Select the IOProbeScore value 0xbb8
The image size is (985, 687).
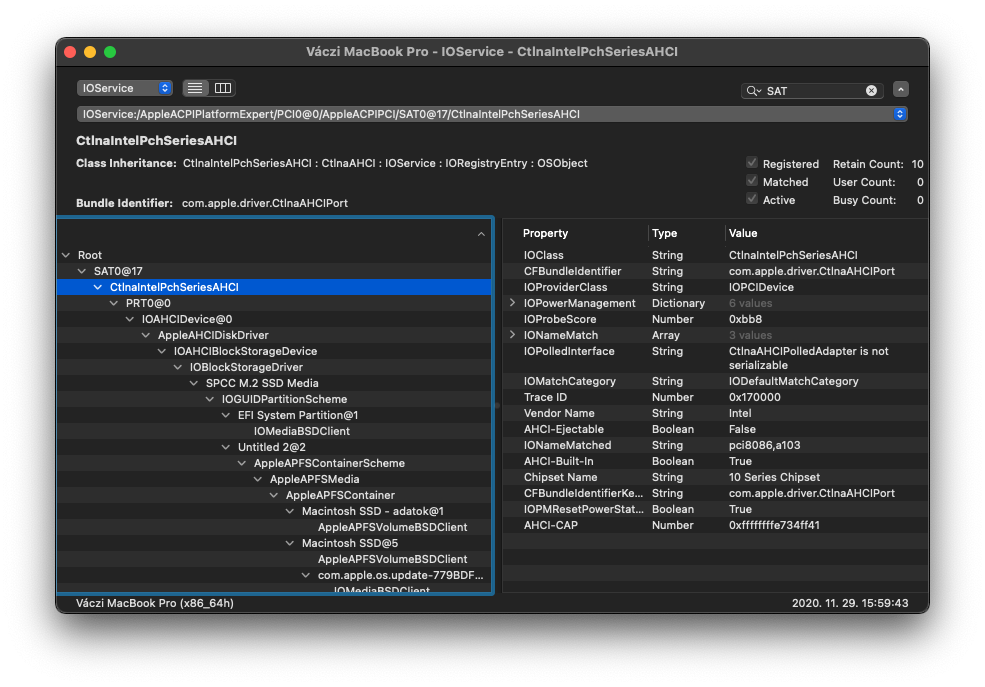(x=745, y=319)
